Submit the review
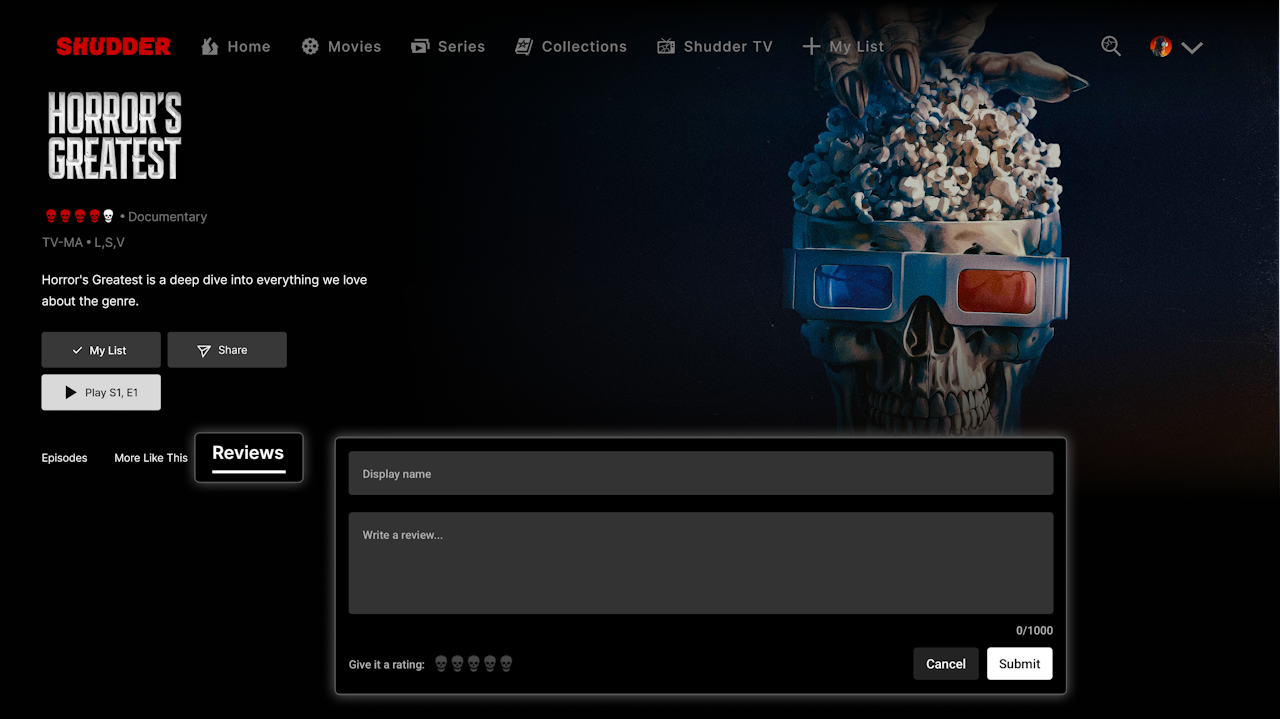Screen dimensions: 1280x719 pos(1020,664)
